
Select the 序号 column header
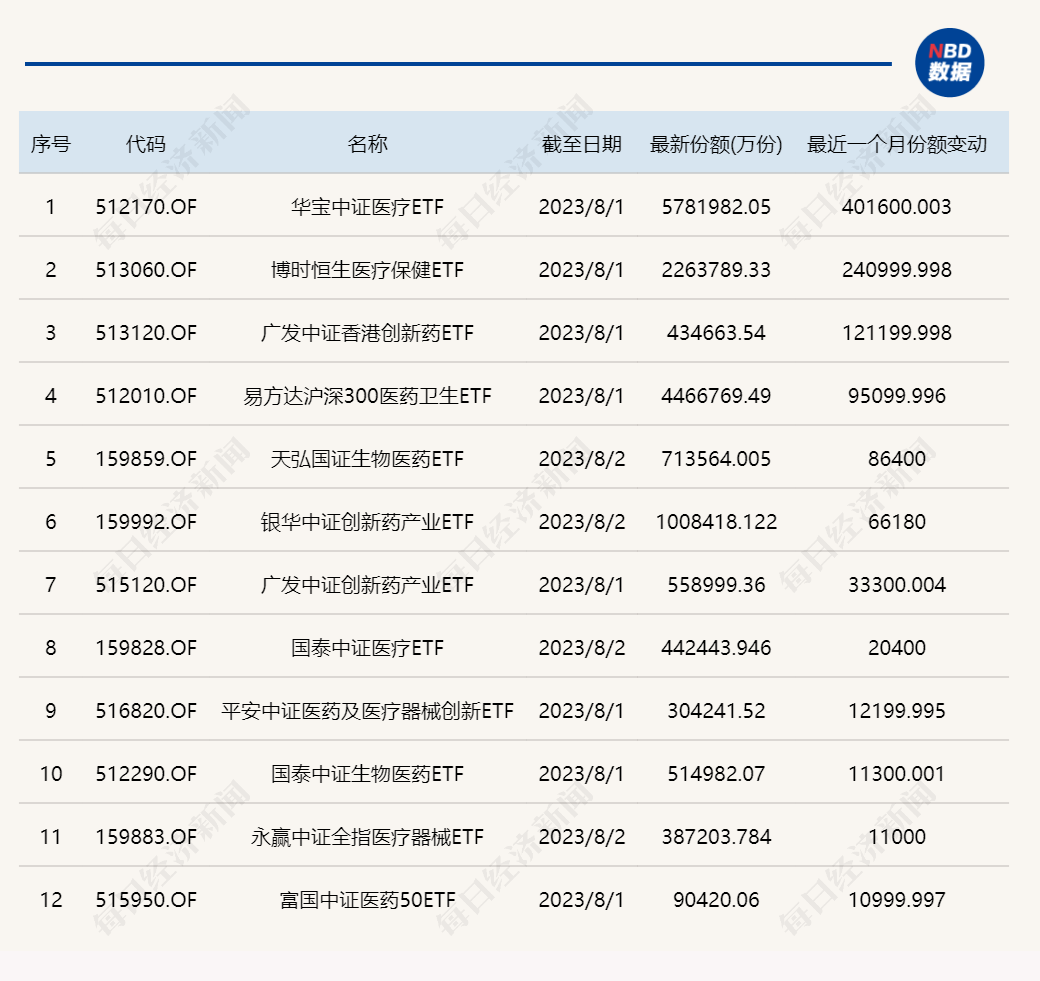point(50,144)
